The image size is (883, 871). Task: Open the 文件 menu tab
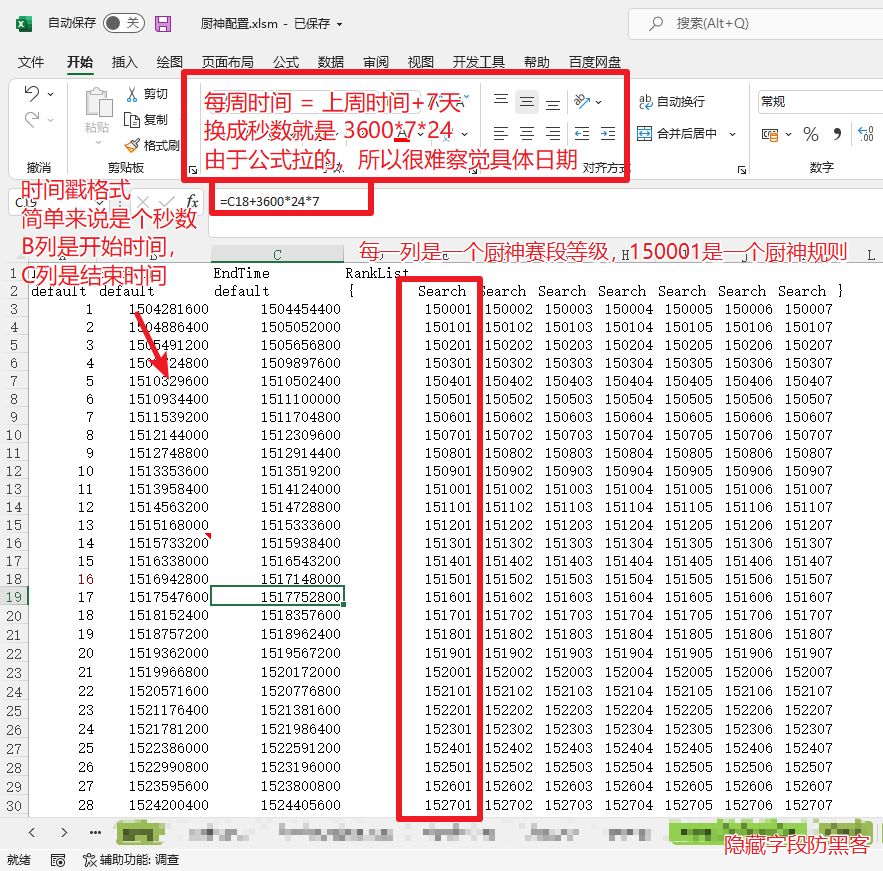pyautogui.click(x=30, y=62)
